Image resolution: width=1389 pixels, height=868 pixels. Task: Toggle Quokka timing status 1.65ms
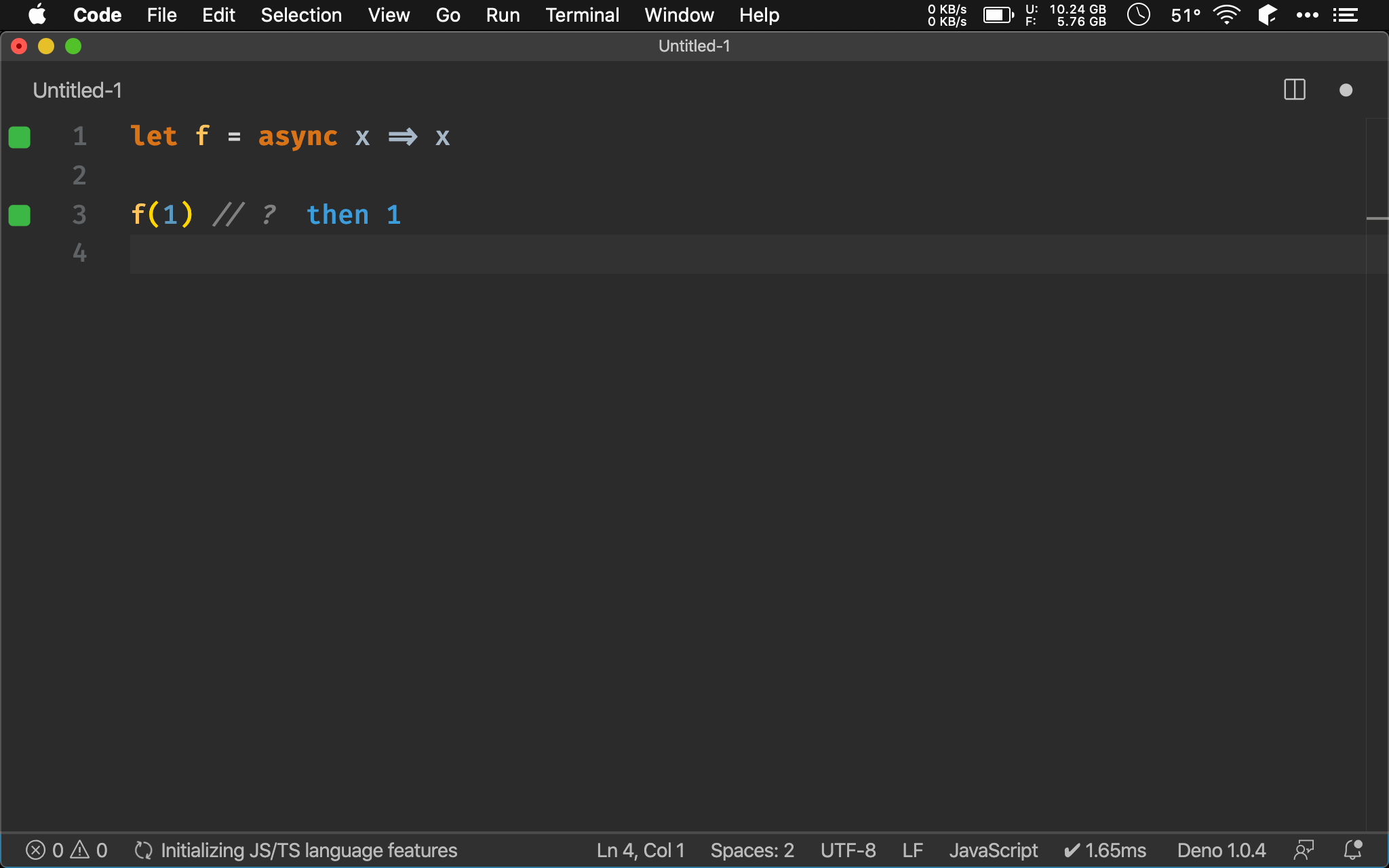[x=1105, y=850]
